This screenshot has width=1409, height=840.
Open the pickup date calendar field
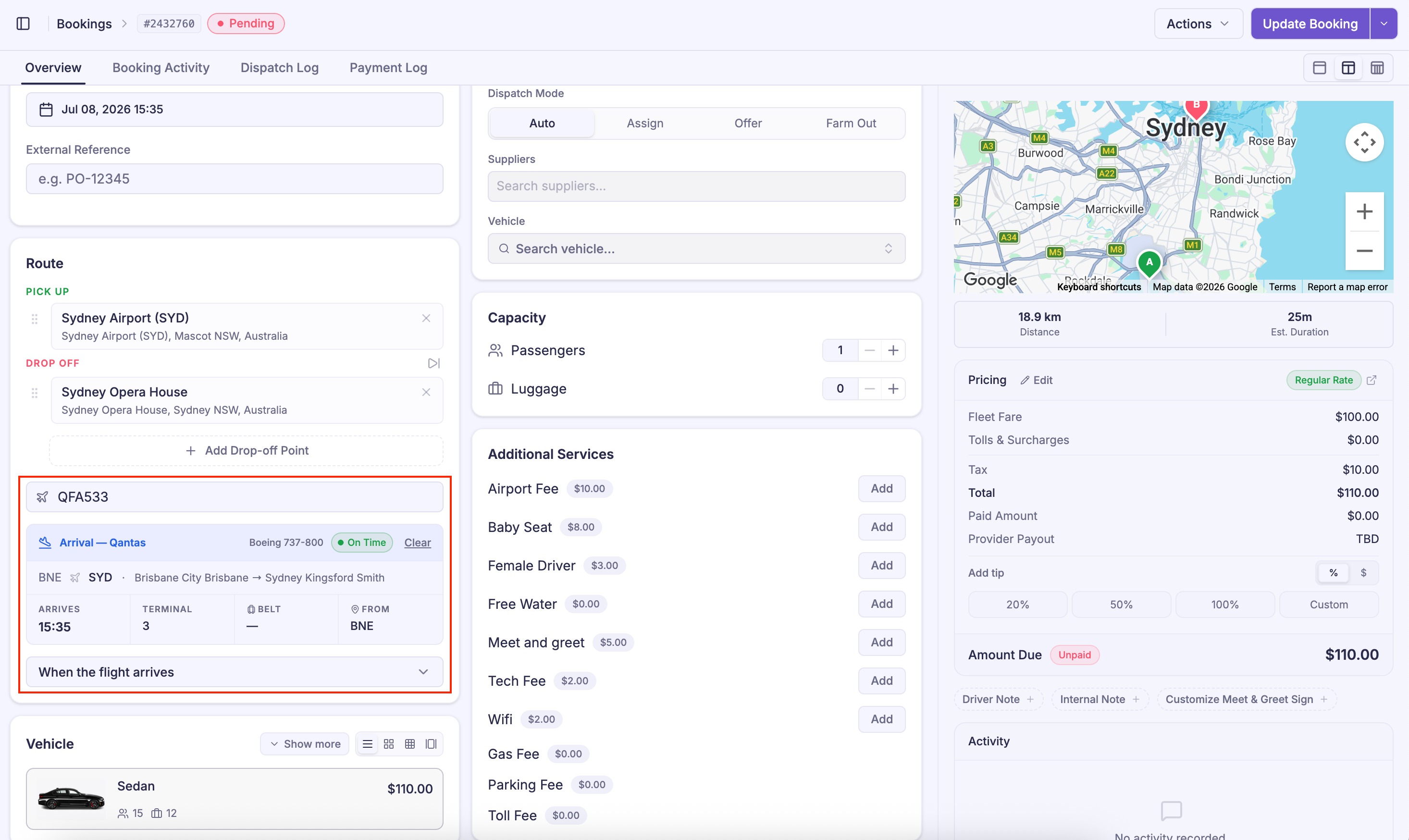(x=234, y=109)
